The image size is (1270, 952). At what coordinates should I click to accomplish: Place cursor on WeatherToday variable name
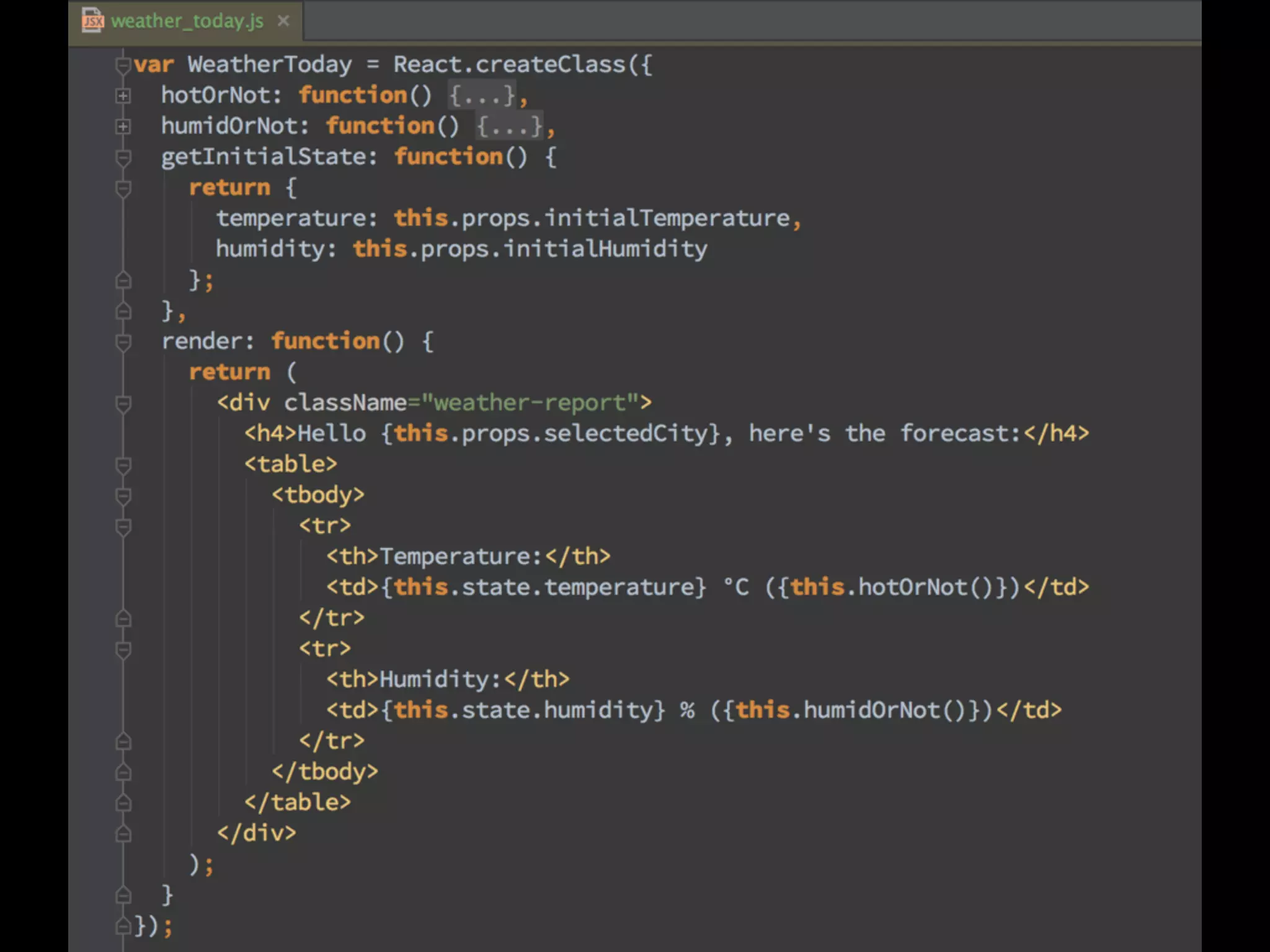click(270, 64)
